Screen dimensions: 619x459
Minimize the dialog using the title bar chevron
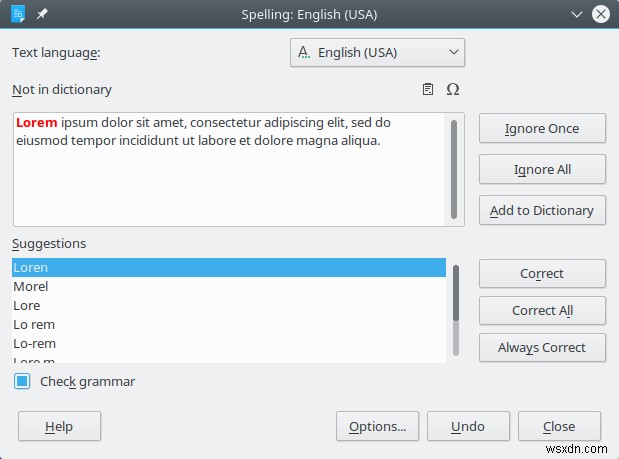(576, 14)
